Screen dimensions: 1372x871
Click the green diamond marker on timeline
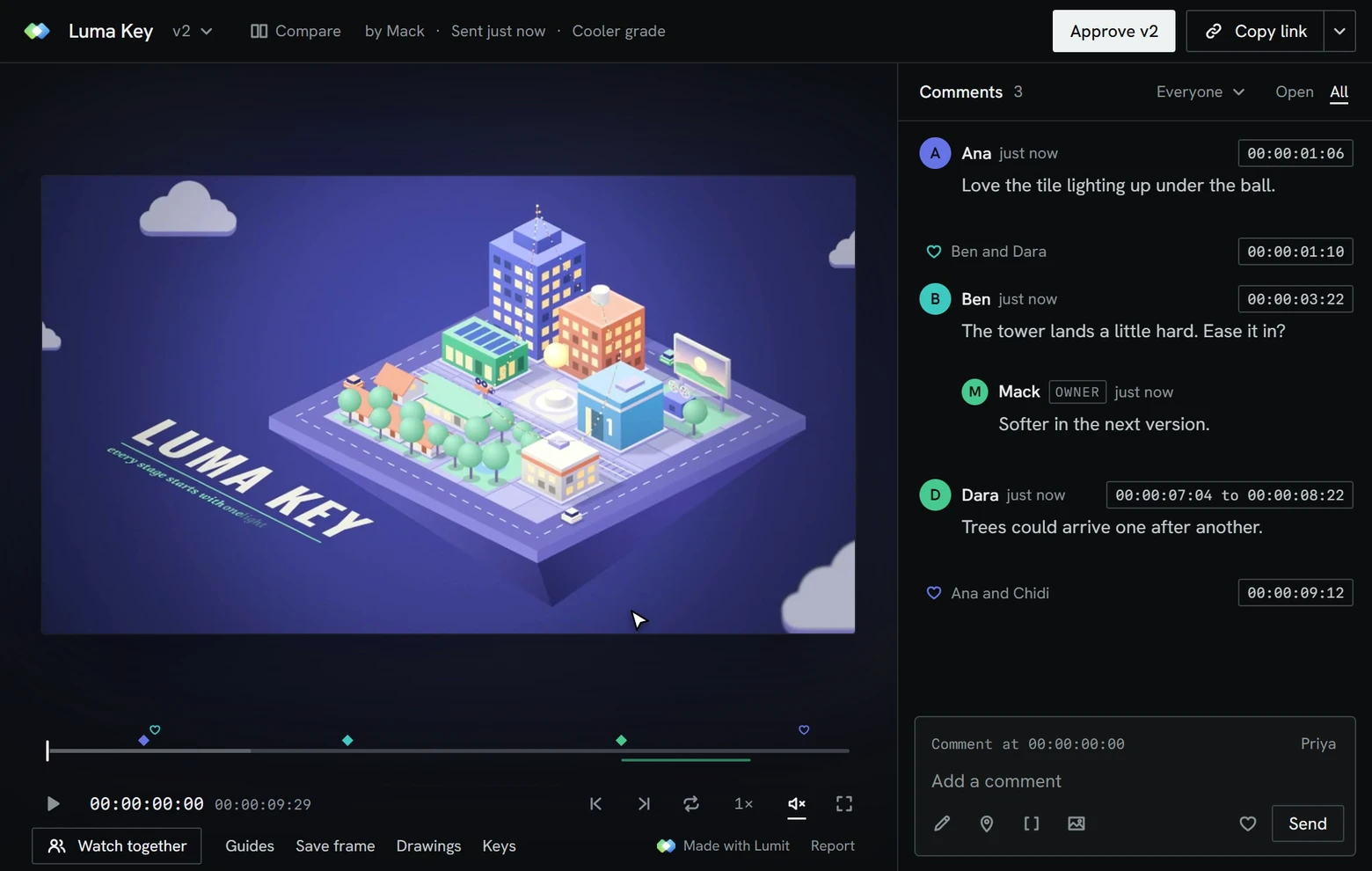click(x=621, y=741)
